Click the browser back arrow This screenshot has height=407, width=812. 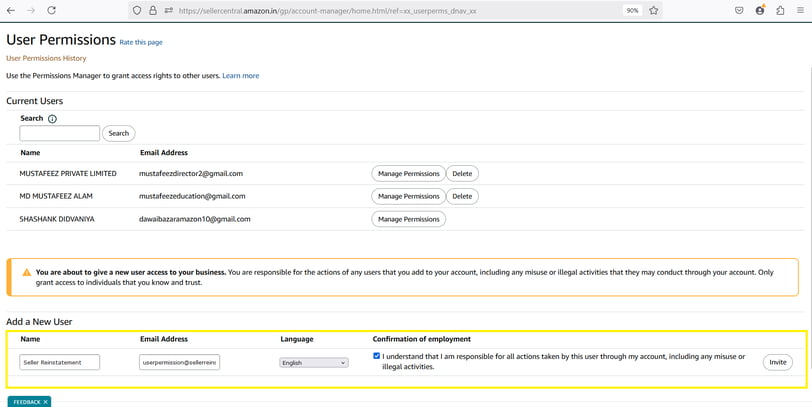[11, 10]
